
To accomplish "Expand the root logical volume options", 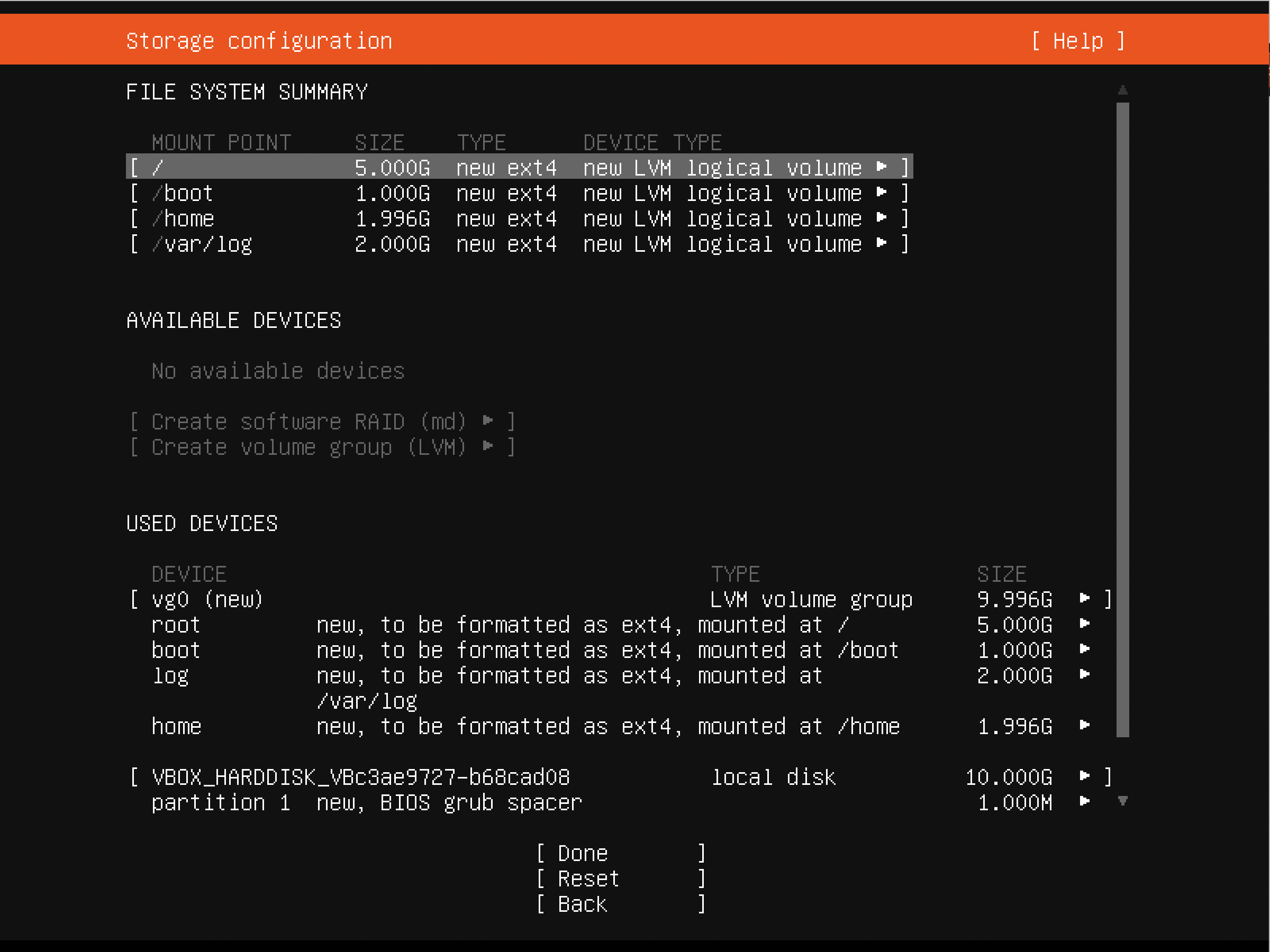I will [1085, 624].
